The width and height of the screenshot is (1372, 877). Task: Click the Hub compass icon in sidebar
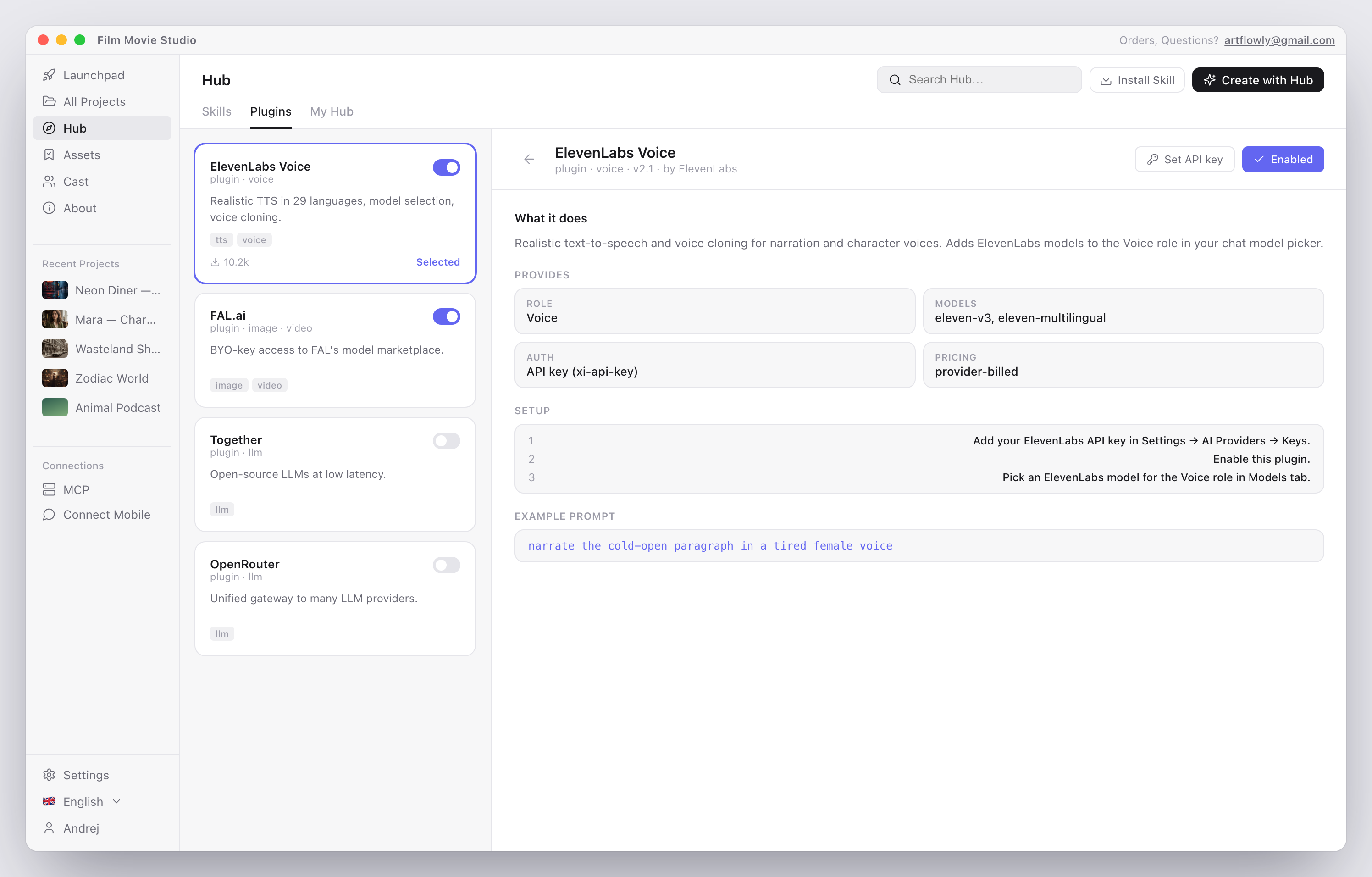pos(50,128)
